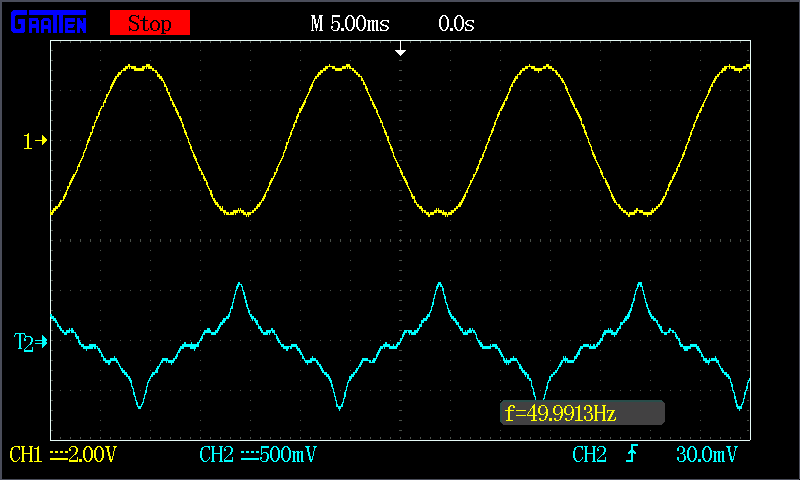Toggle the red Stop acquisition indicator
The image size is (800, 480).
149,24
